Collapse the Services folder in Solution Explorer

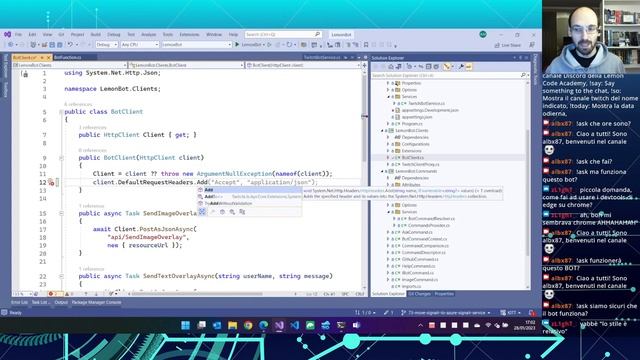(x=388, y=97)
